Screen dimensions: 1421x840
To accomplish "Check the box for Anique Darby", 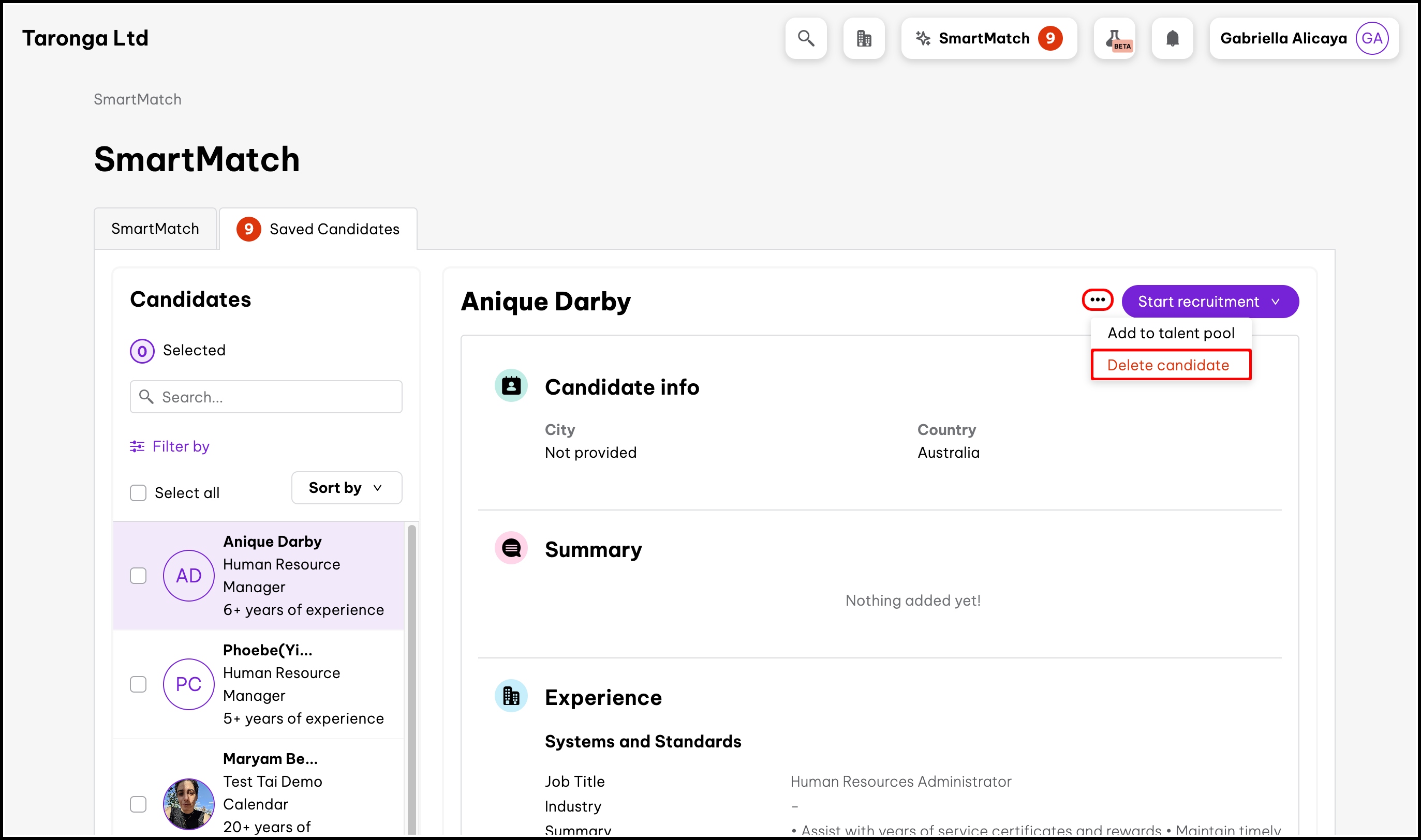I will click(138, 576).
